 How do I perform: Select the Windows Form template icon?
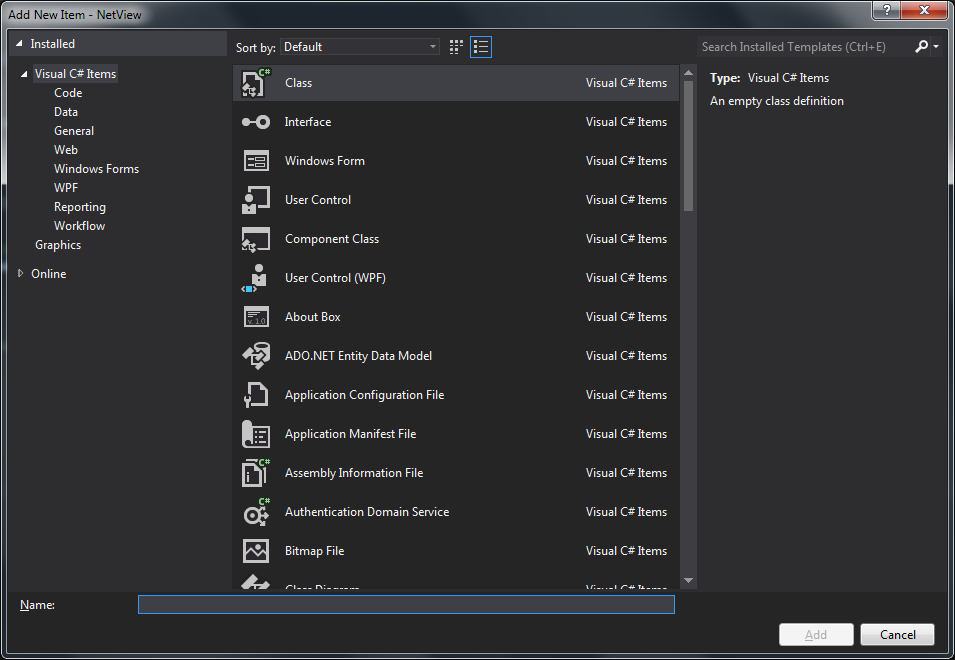click(x=255, y=160)
